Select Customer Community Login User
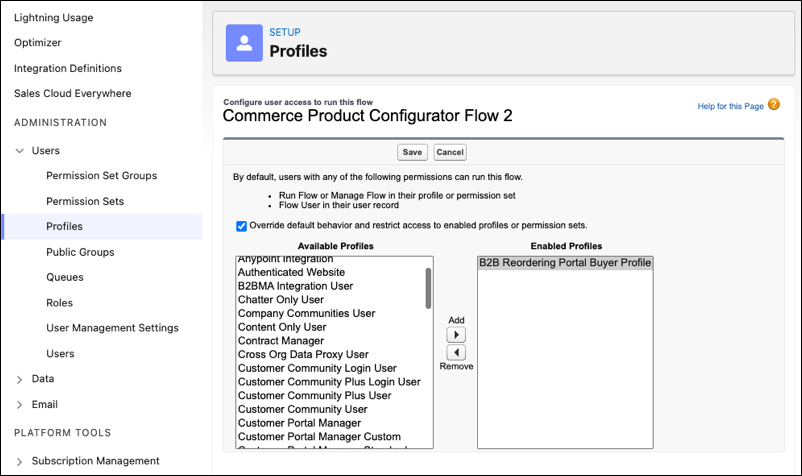The height and width of the screenshot is (476, 802). tap(317, 368)
